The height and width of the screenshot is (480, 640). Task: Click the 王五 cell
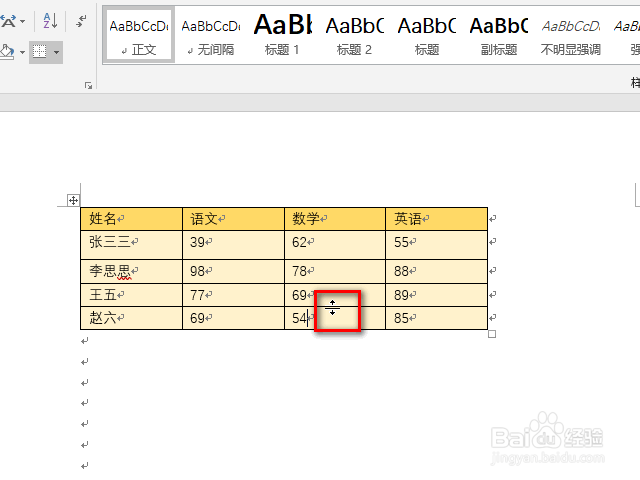click(131, 295)
